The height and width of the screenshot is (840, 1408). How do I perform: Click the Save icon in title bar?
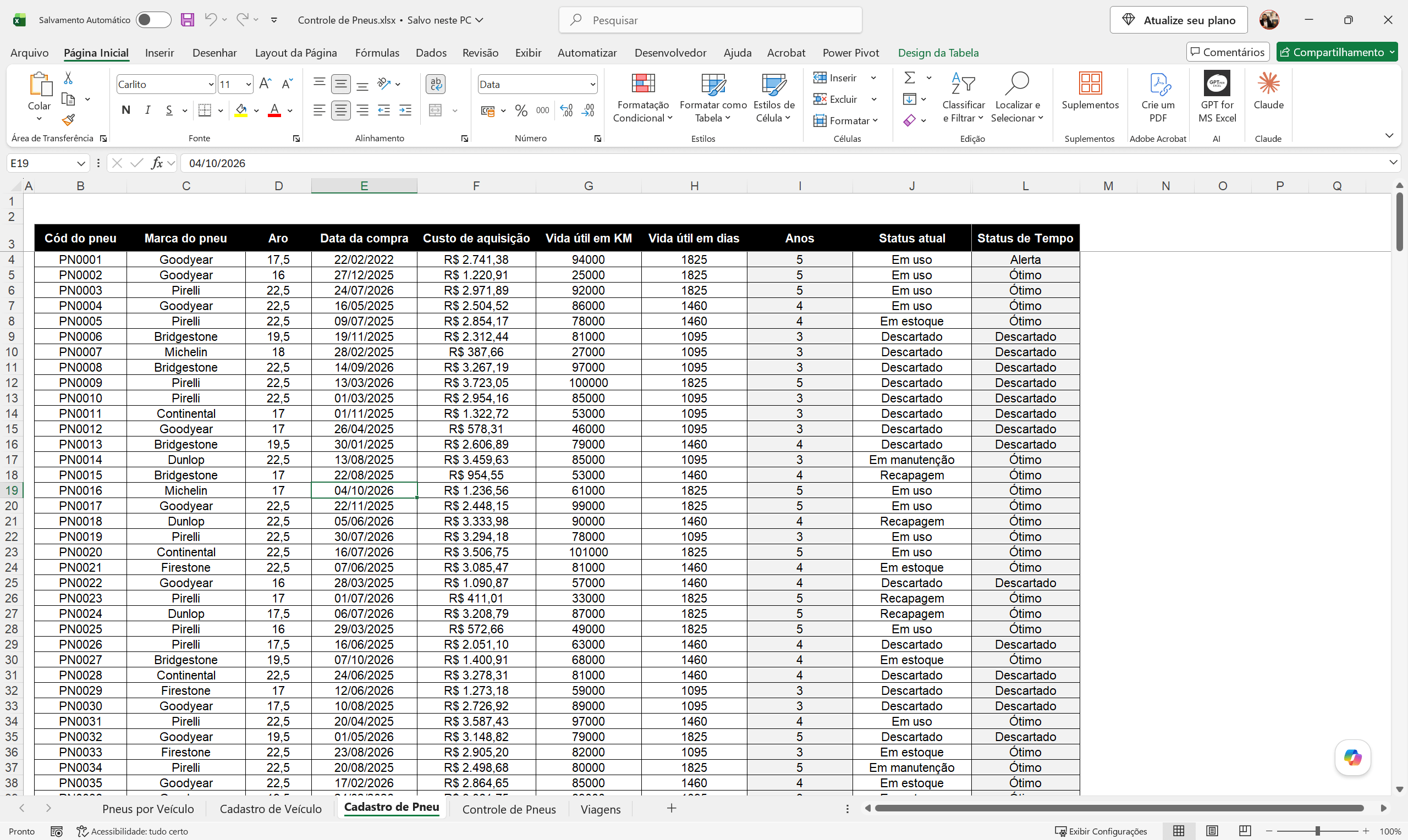click(x=188, y=20)
